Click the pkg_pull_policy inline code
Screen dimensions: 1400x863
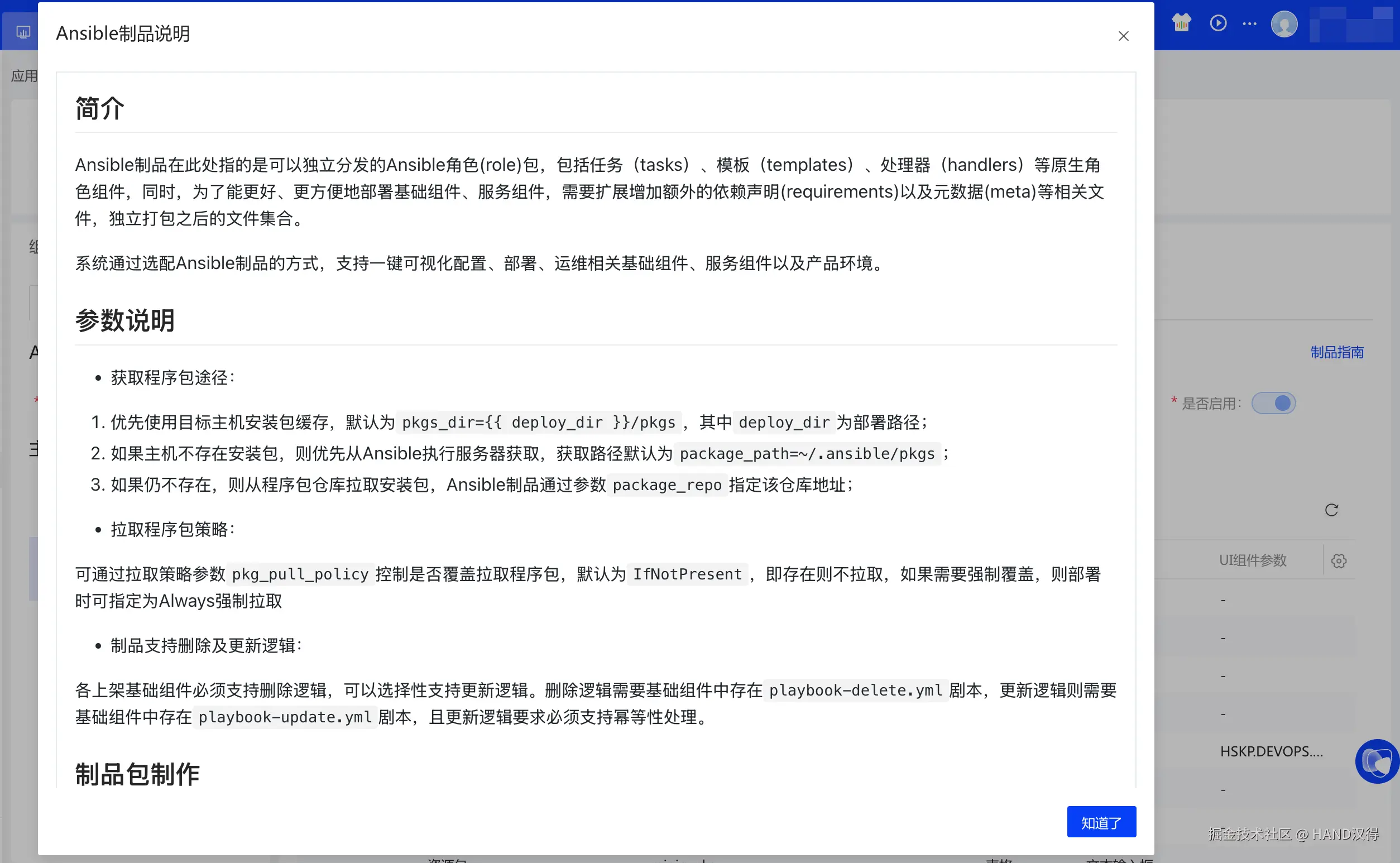[x=300, y=574]
